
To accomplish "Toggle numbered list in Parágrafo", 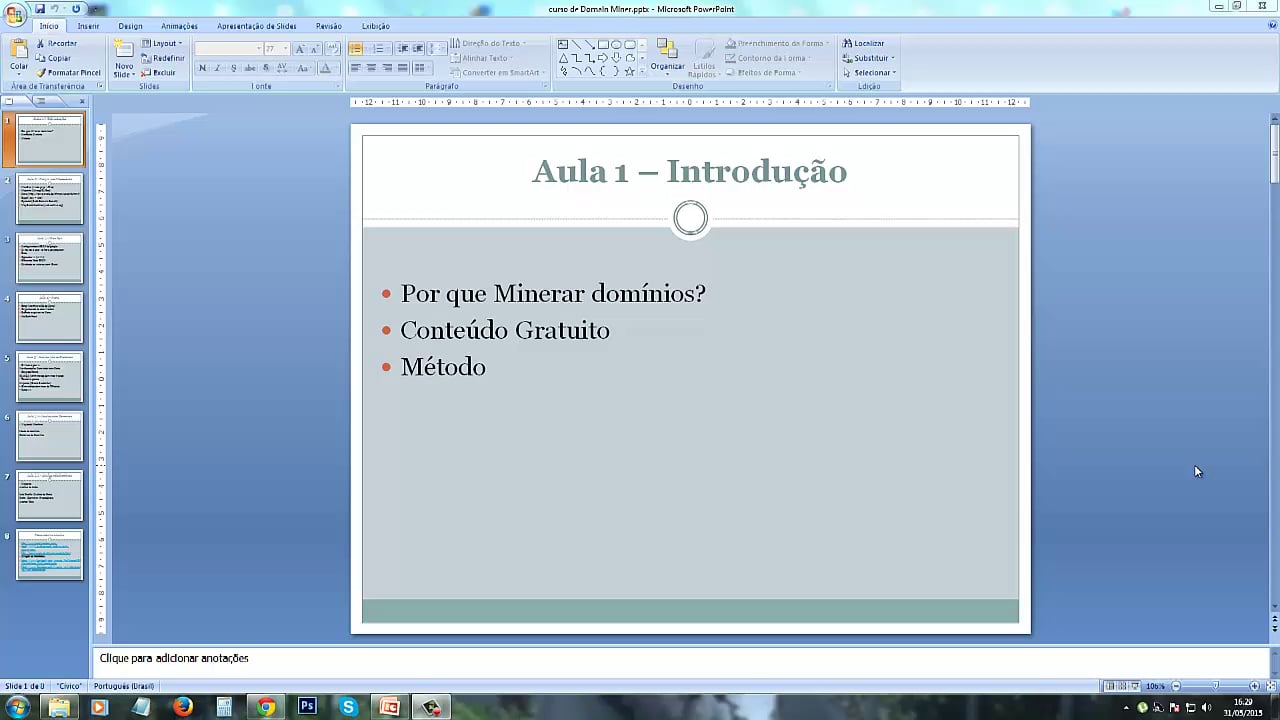I will (x=379, y=48).
